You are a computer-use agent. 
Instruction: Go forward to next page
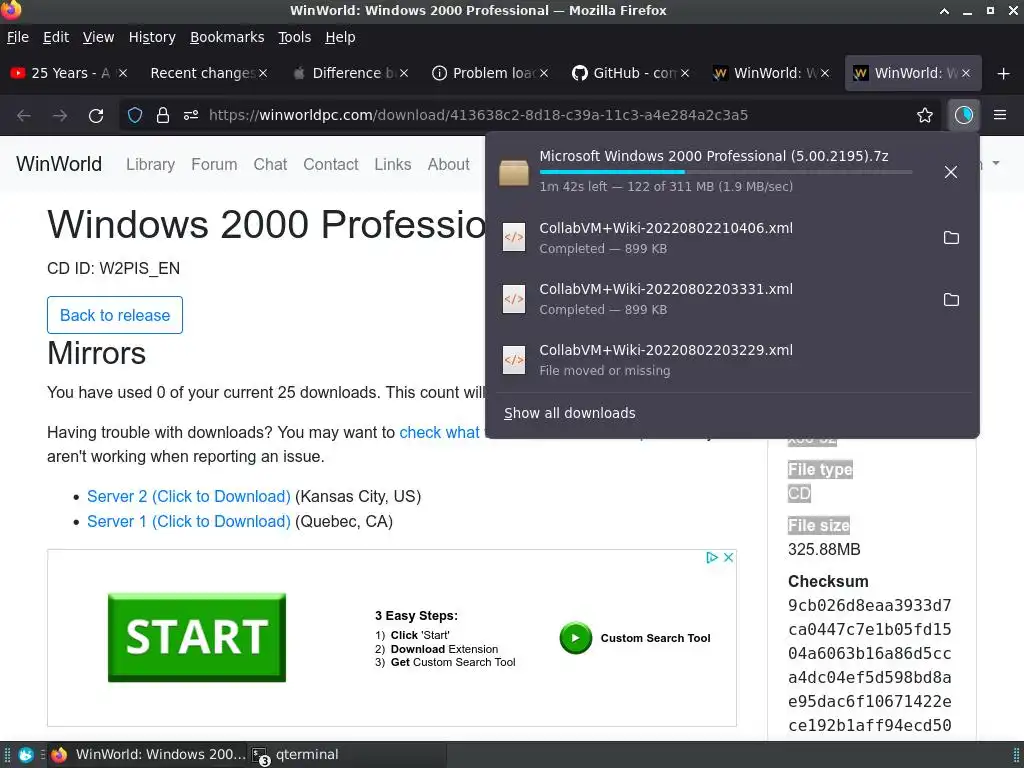(60, 116)
